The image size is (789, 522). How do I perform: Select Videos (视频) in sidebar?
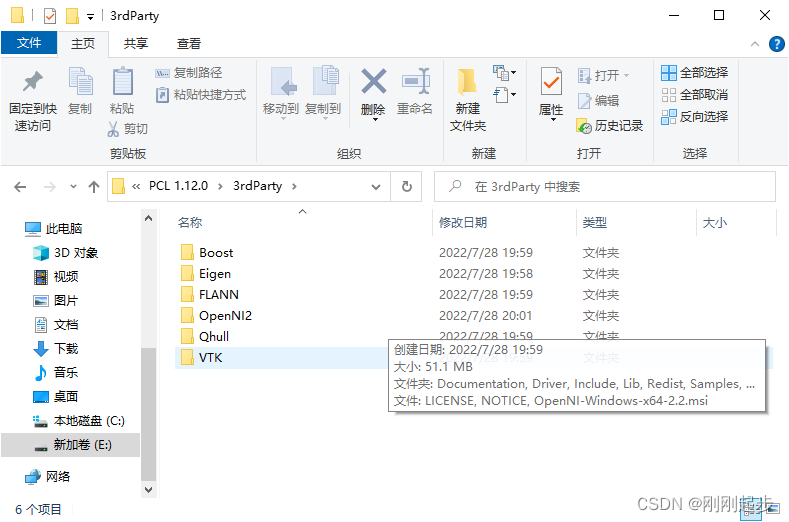tap(56, 277)
